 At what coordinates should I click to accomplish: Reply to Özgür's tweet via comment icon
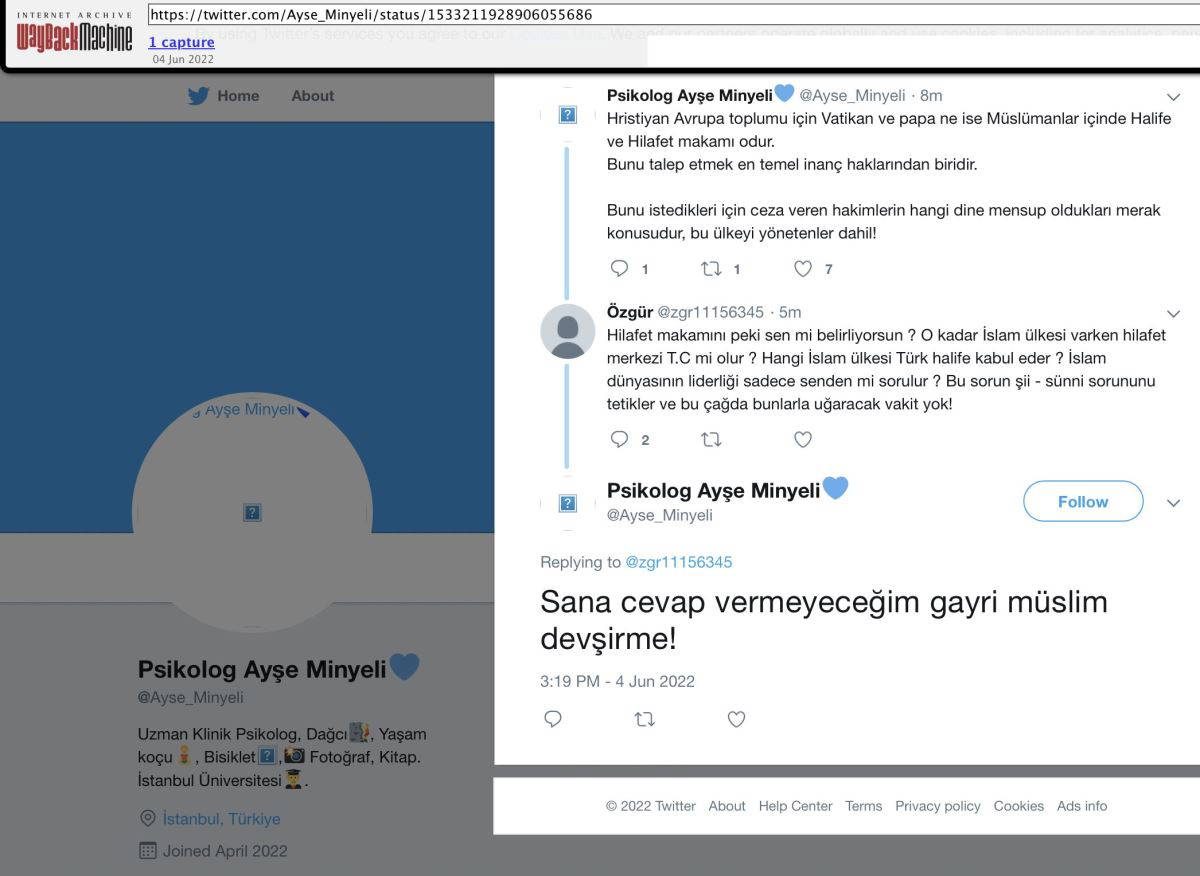pyautogui.click(x=620, y=439)
